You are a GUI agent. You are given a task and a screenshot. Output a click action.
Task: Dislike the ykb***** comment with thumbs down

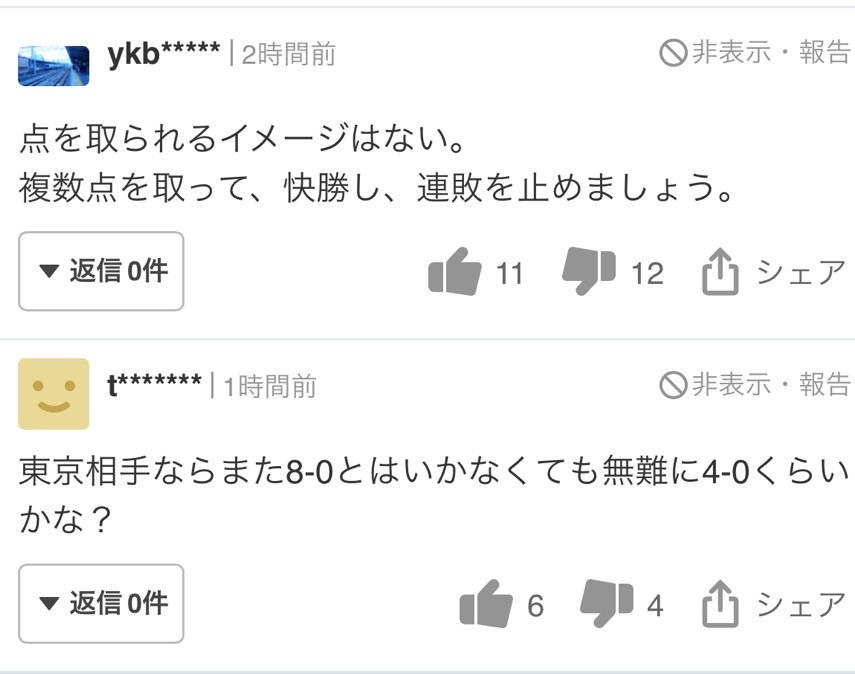[x=589, y=272]
